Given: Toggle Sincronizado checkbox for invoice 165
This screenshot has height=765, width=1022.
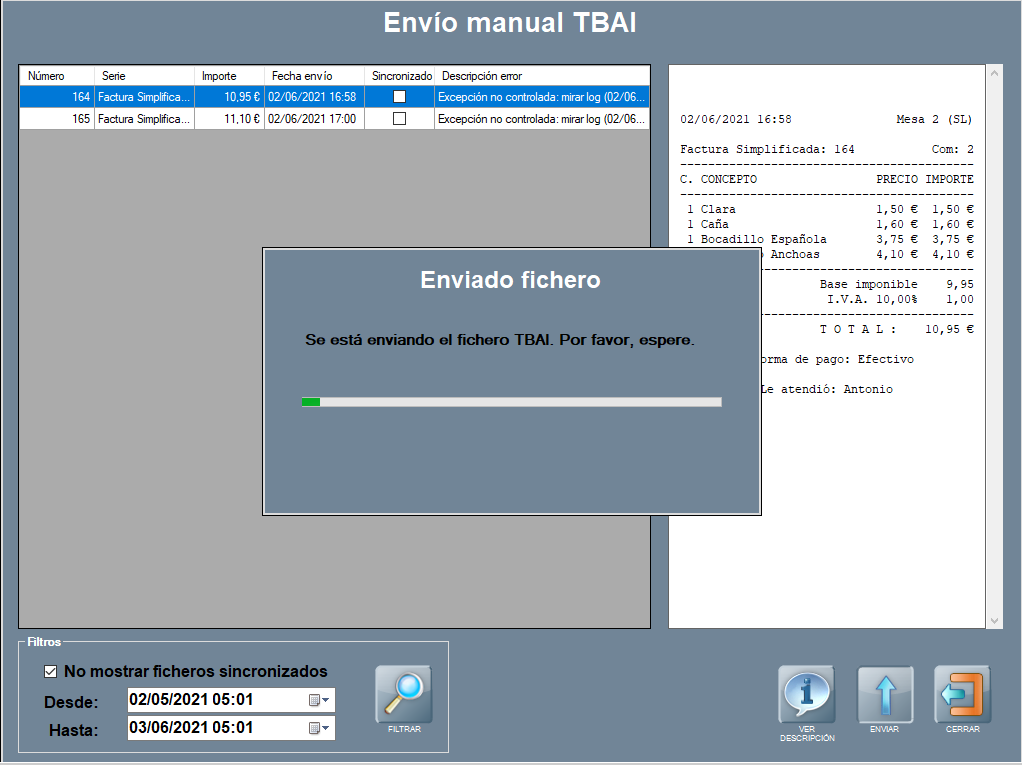Looking at the screenshot, I should tap(399, 118).
